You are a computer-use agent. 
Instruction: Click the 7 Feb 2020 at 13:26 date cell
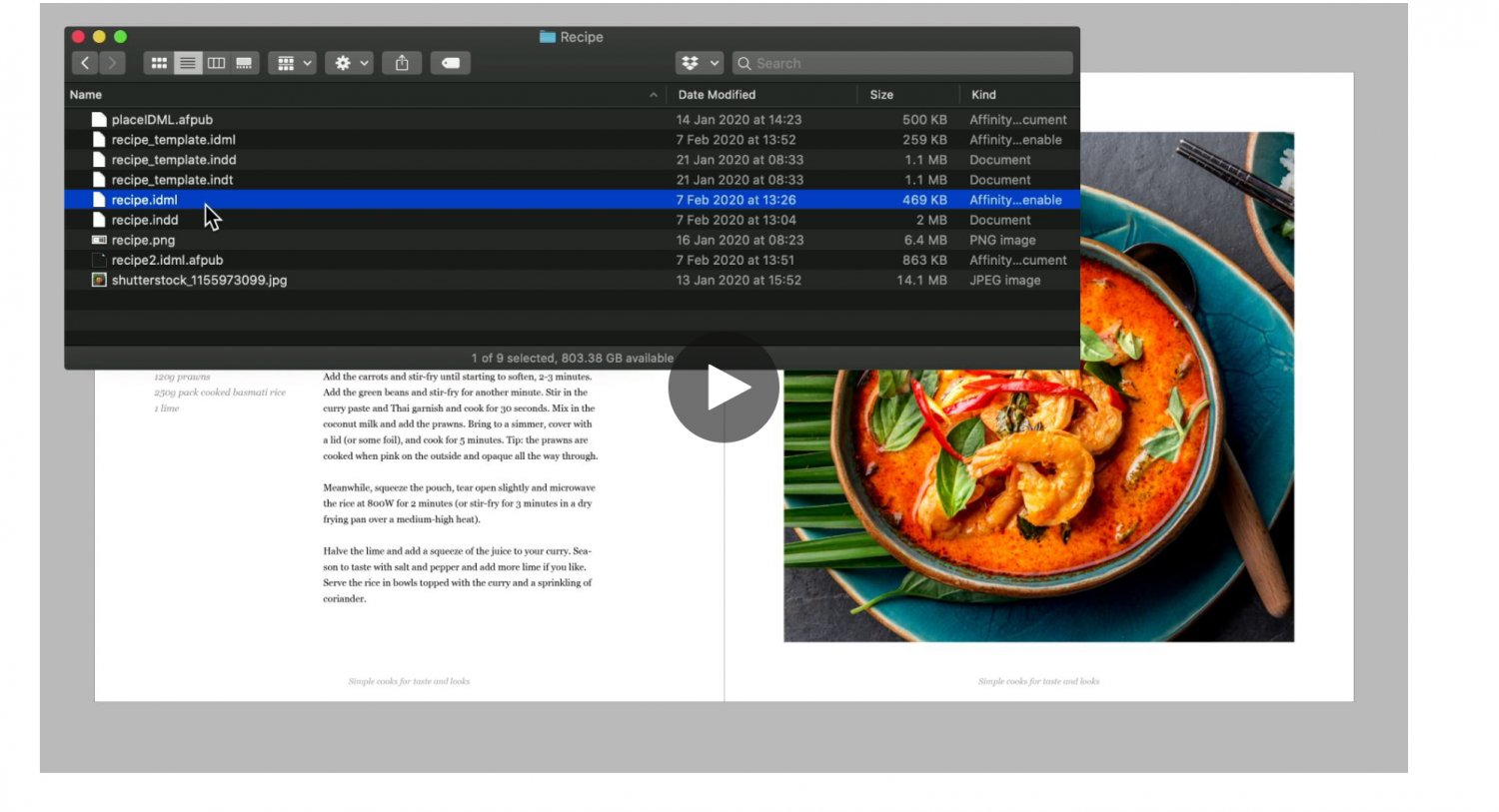(x=737, y=200)
